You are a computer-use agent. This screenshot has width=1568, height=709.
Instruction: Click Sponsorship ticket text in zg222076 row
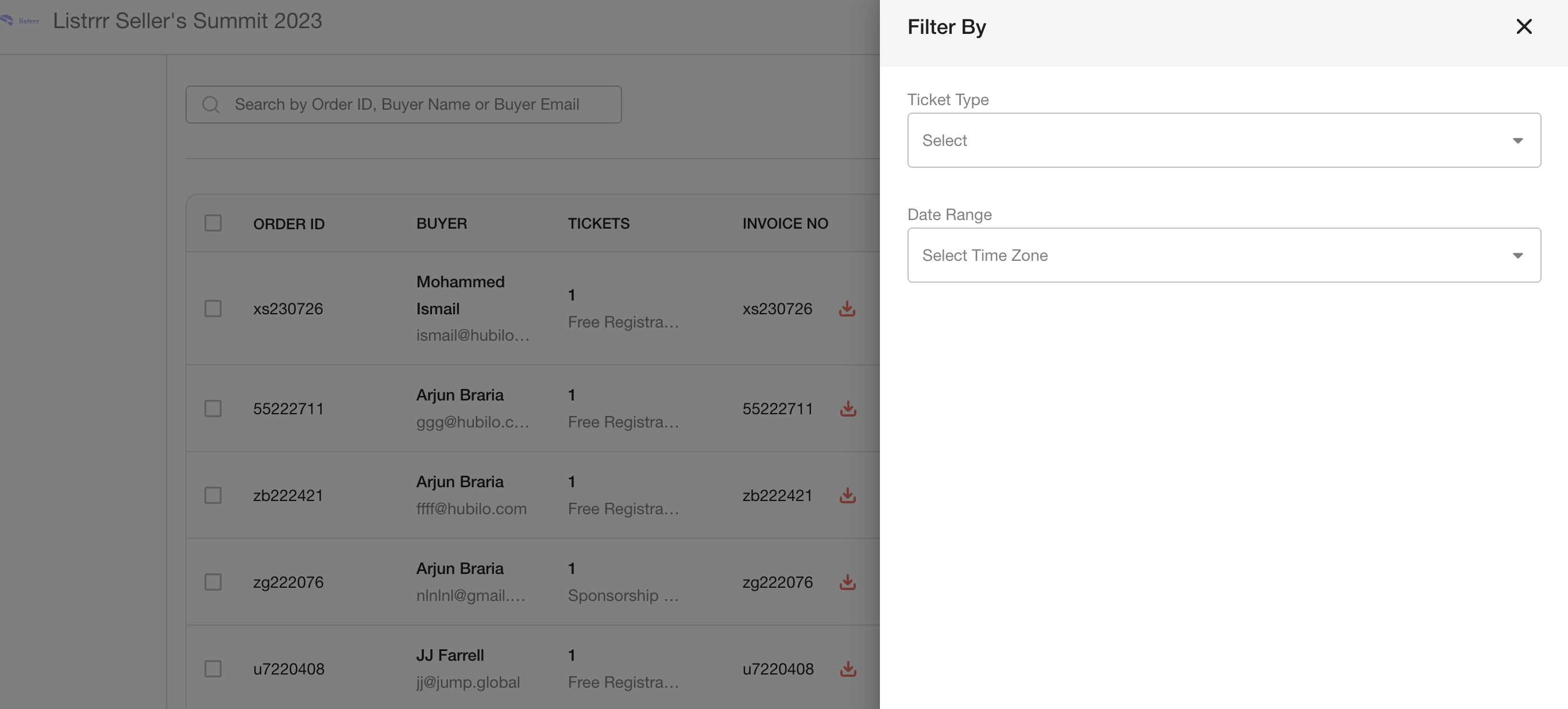(x=623, y=596)
